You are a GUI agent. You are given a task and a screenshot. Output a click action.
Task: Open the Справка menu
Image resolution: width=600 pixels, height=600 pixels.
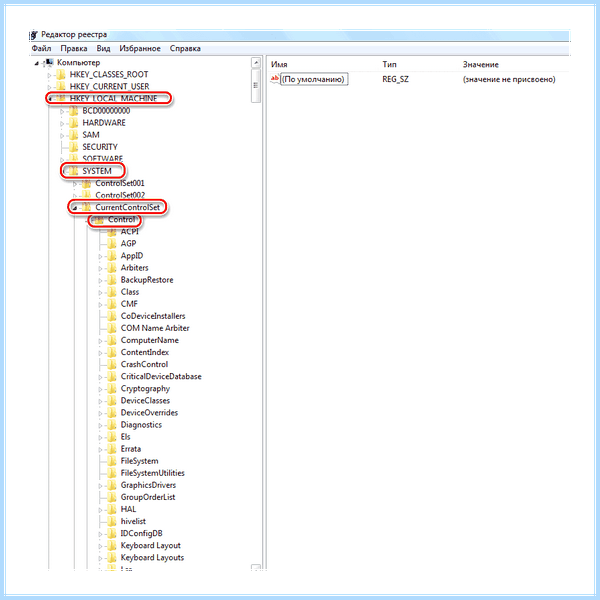(185, 49)
